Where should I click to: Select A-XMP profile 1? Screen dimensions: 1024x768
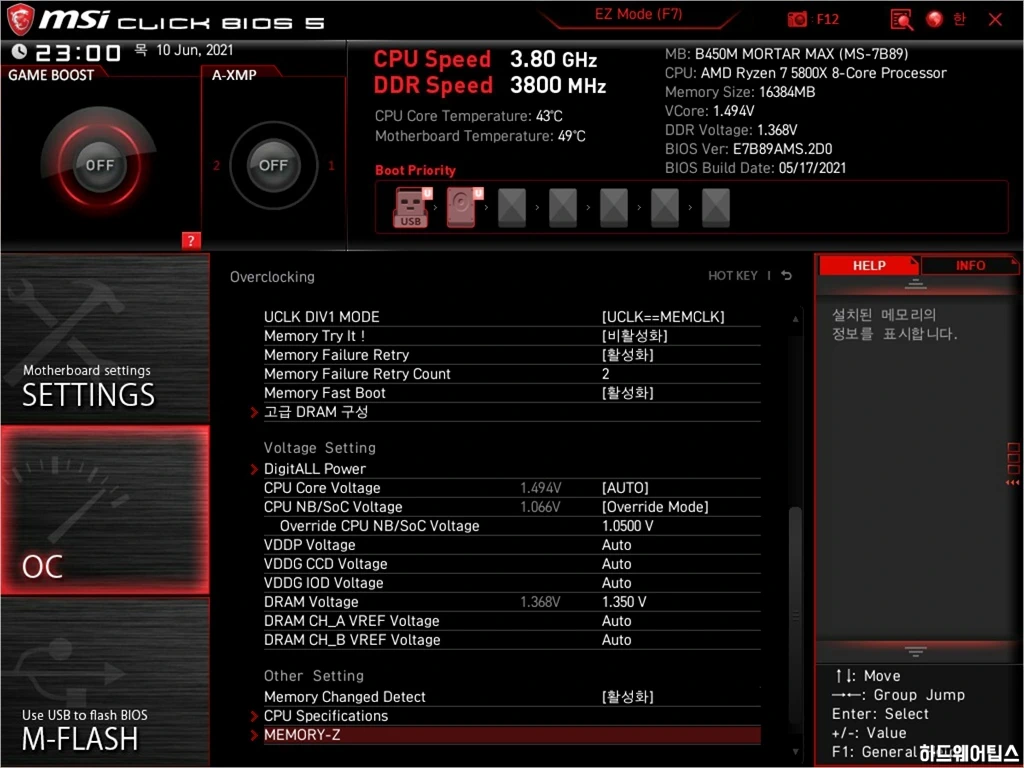(x=331, y=165)
